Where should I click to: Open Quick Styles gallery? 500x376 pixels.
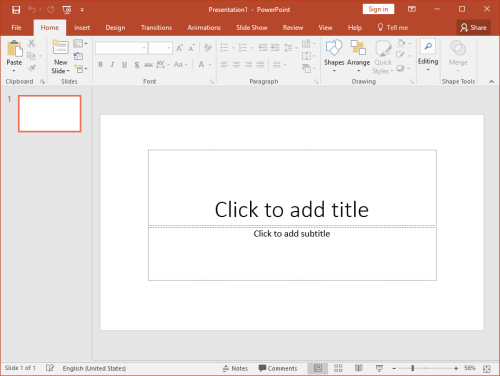coord(383,57)
